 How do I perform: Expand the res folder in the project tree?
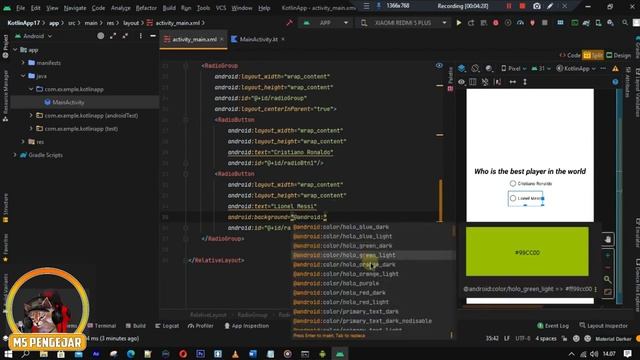[23, 142]
